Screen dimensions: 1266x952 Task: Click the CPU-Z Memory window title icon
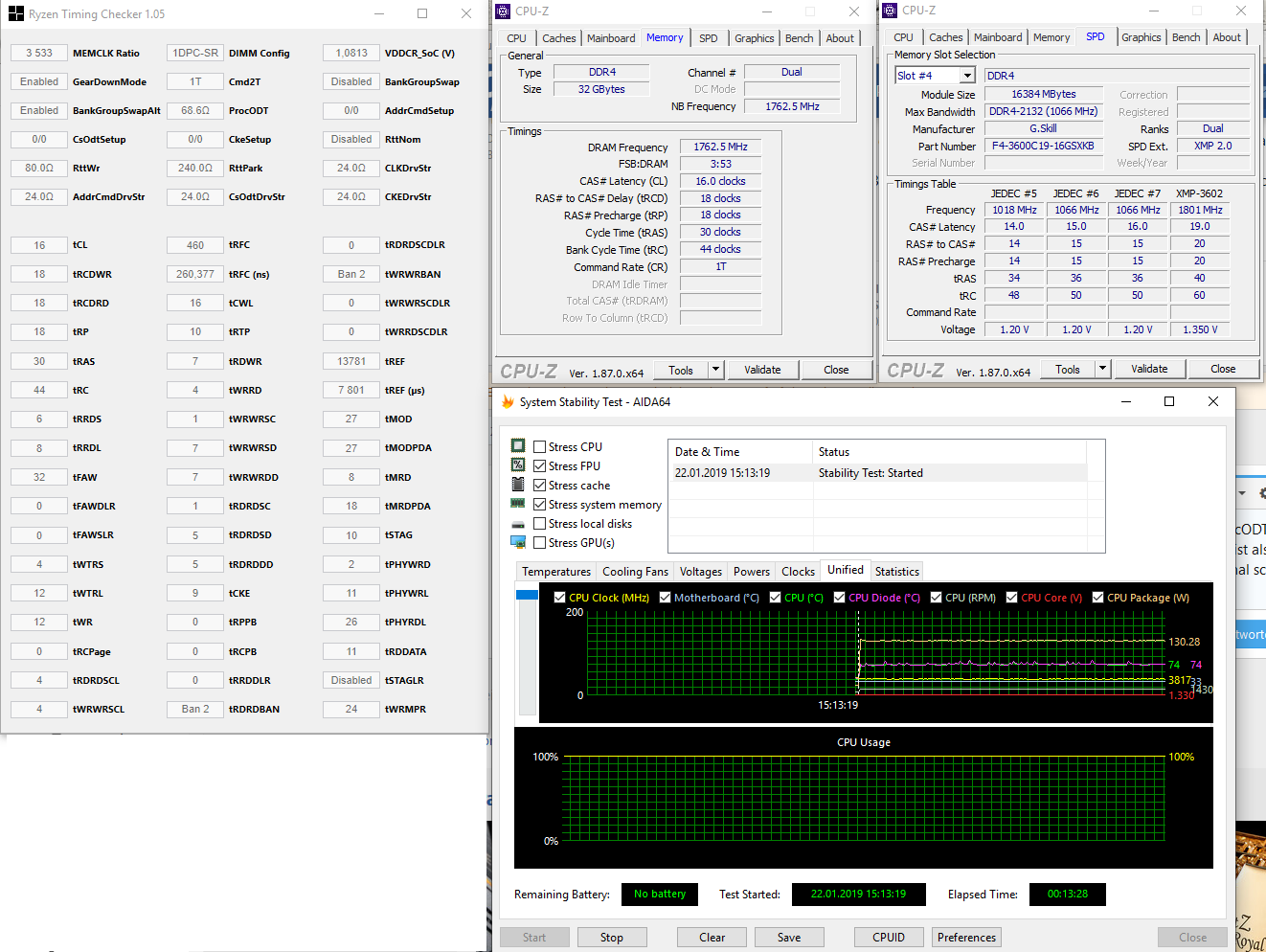click(x=504, y=11)
